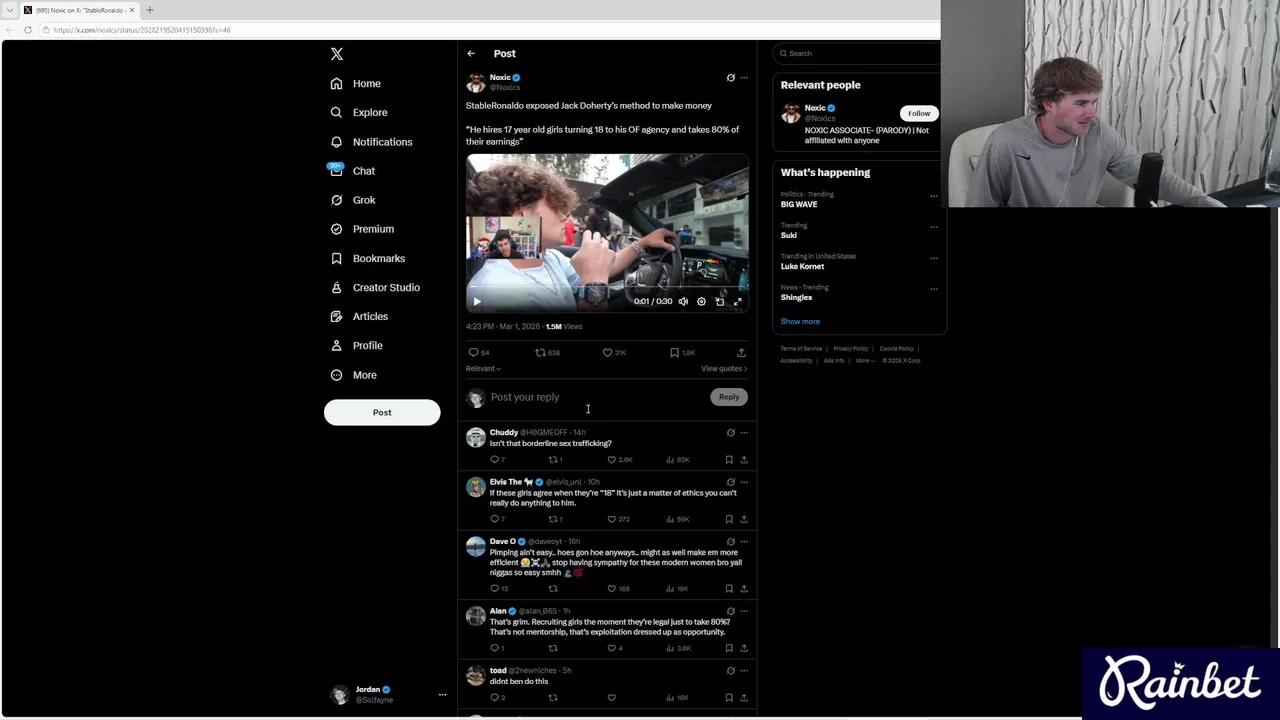Open more options on Chuddy's reply
1280x720 pixels.
[743, 433]
